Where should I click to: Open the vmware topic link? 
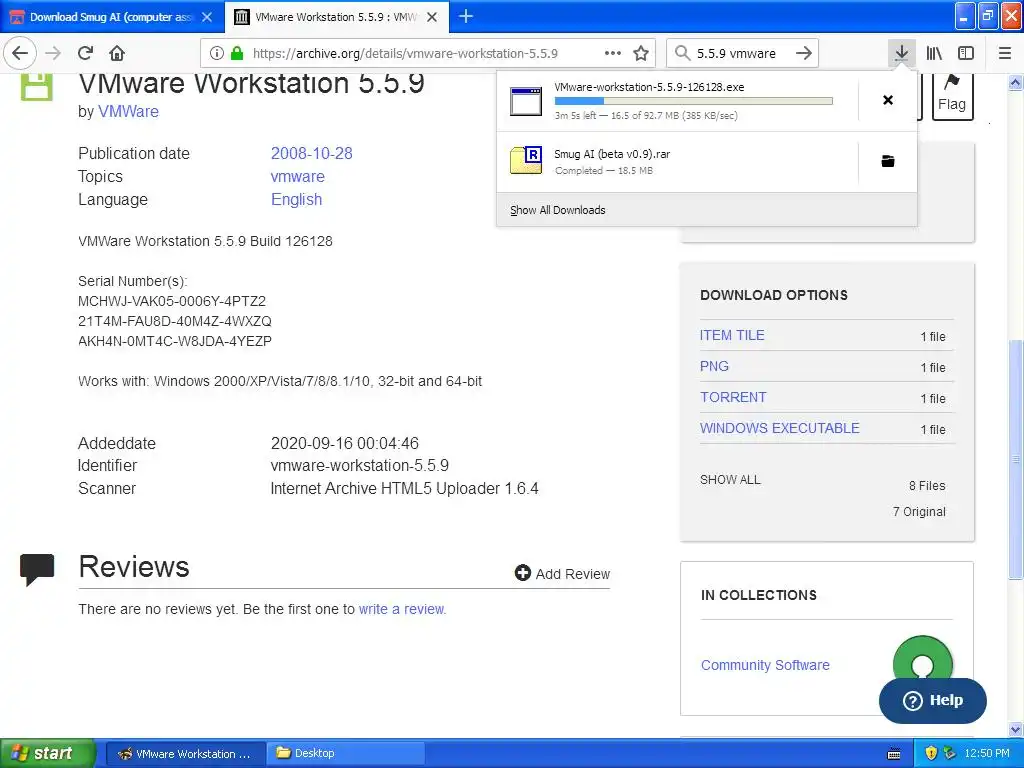tap(297, 176)
